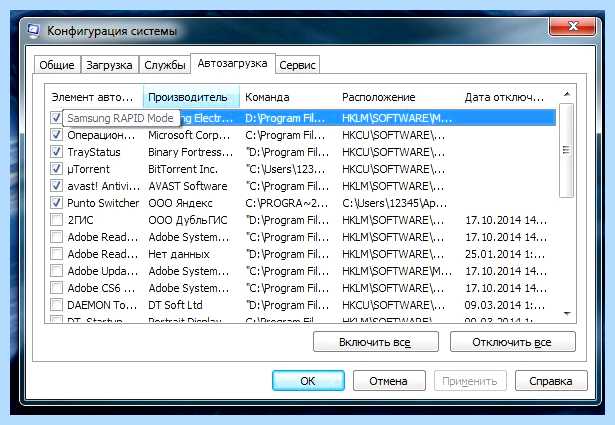The width and height of the screenshot is (615, 425).
Task: Enable the DAEMON Tools checkbox
Action: click(56, 305)
